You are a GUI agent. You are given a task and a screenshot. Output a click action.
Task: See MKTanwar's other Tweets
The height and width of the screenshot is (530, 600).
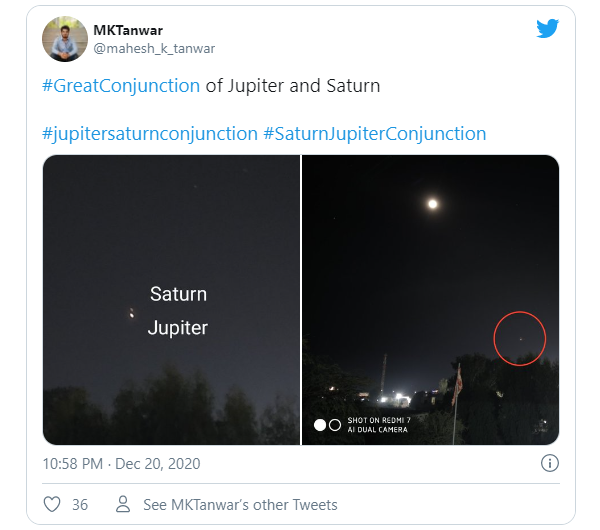240,504
